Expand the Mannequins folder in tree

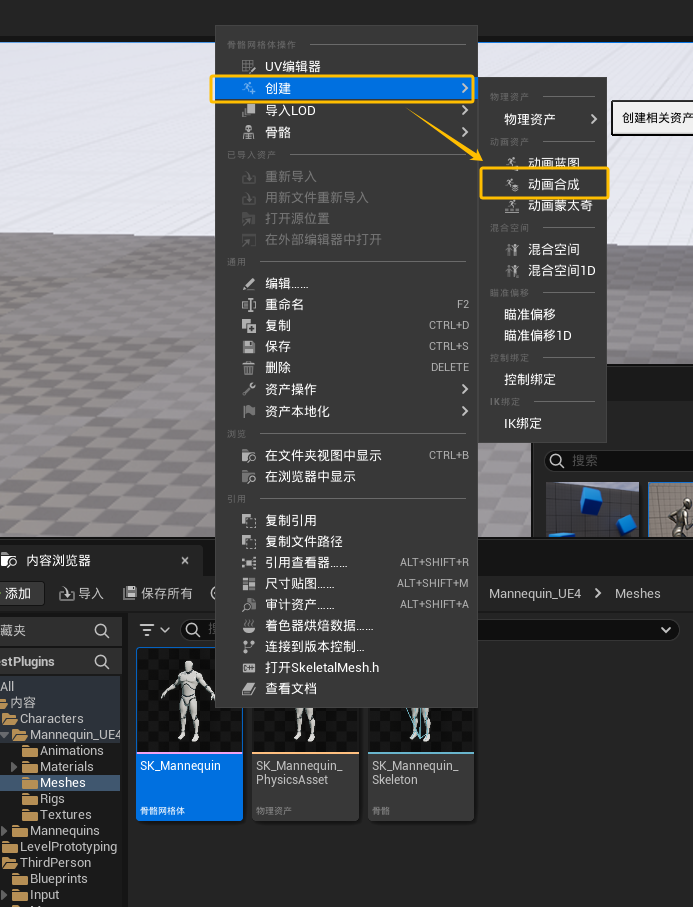6,831
